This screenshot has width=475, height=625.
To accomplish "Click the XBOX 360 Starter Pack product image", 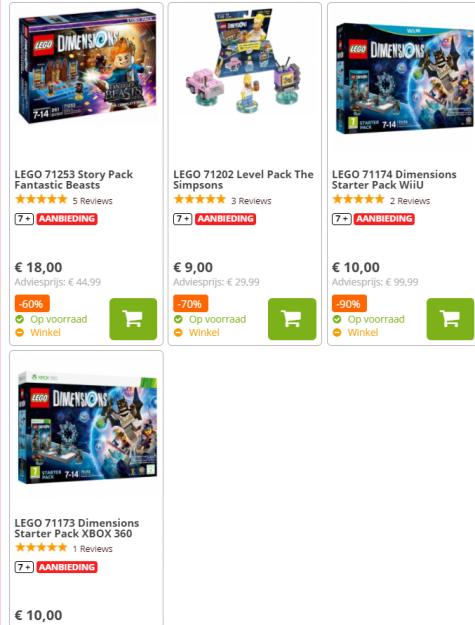I will (87, 428).
